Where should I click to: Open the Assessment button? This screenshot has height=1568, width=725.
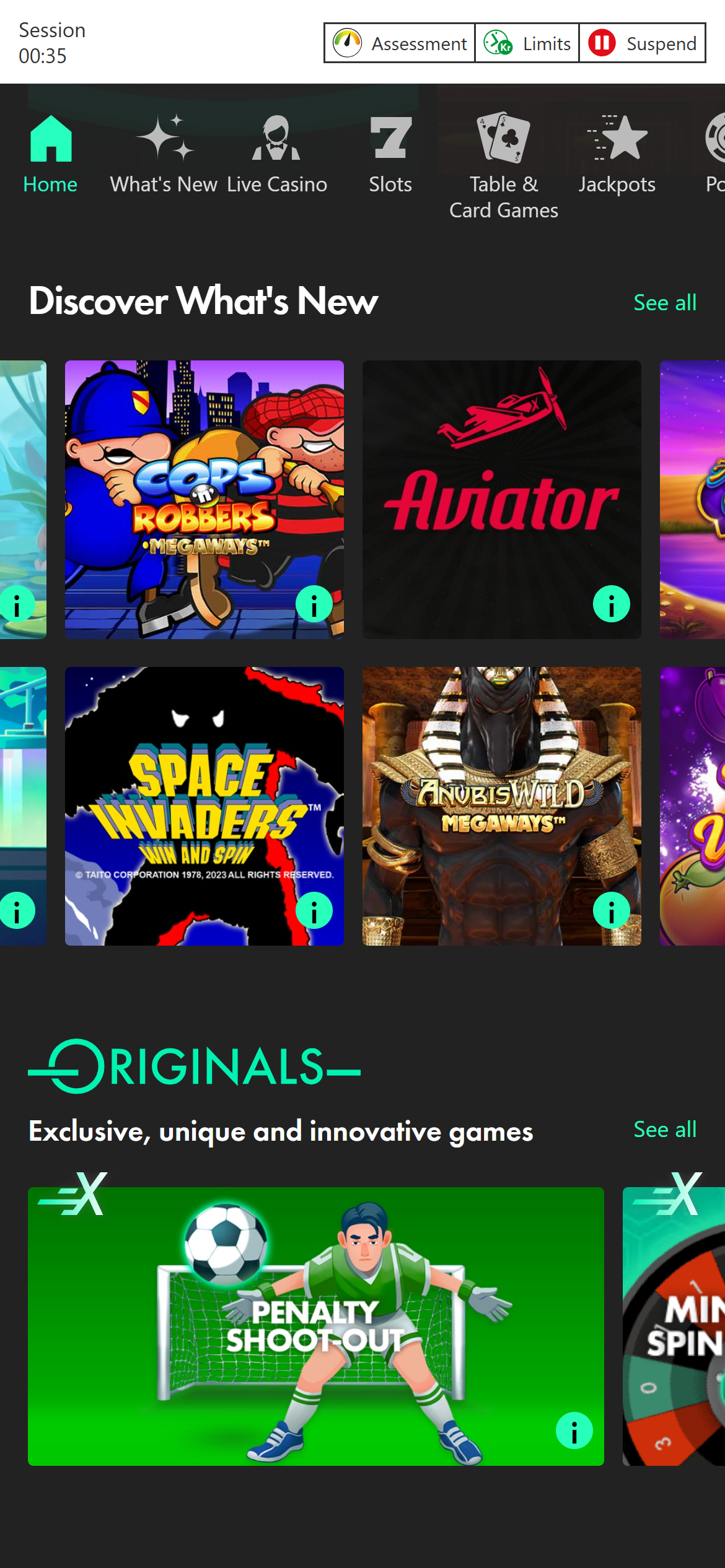[400, 43]
